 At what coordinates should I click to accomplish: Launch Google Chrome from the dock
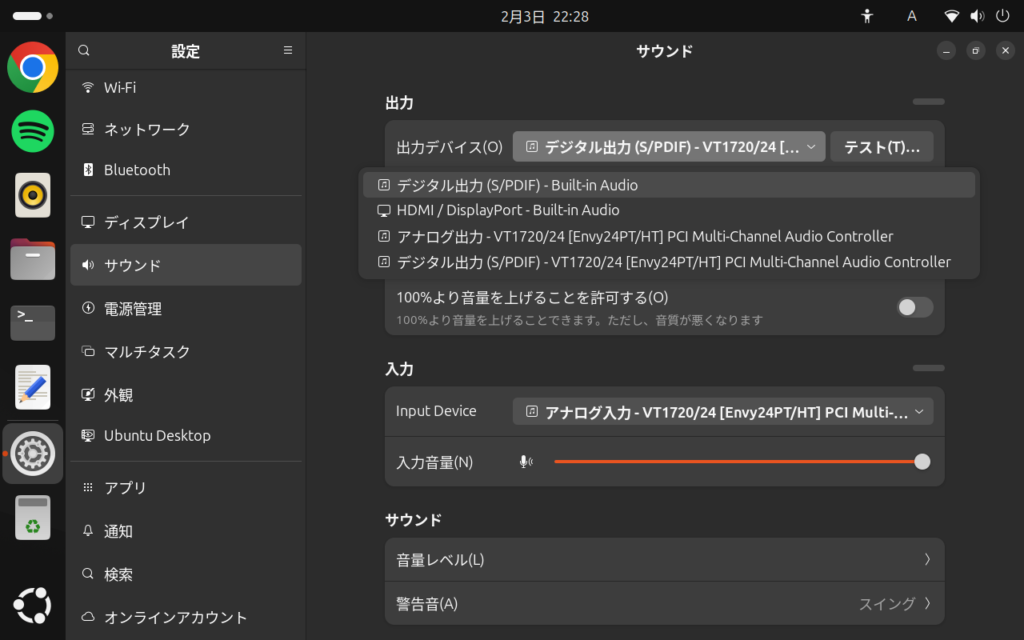pos(33,67)
